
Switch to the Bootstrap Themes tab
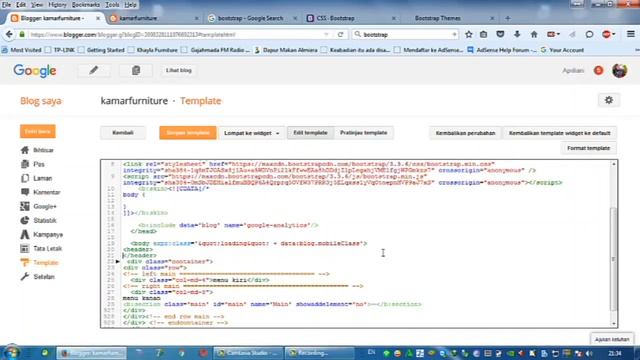449,18
